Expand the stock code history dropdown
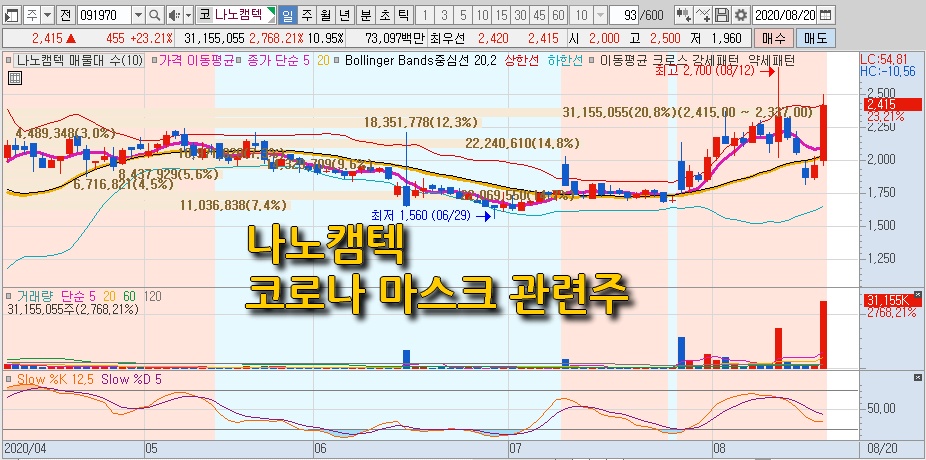This screenshot has height=460, width=926. coord(138,15)
